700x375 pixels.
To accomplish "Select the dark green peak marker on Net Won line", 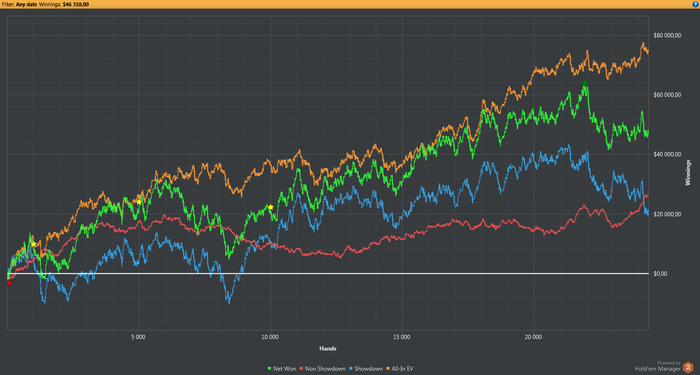I will pyautogui.click(x=585, y=83).
